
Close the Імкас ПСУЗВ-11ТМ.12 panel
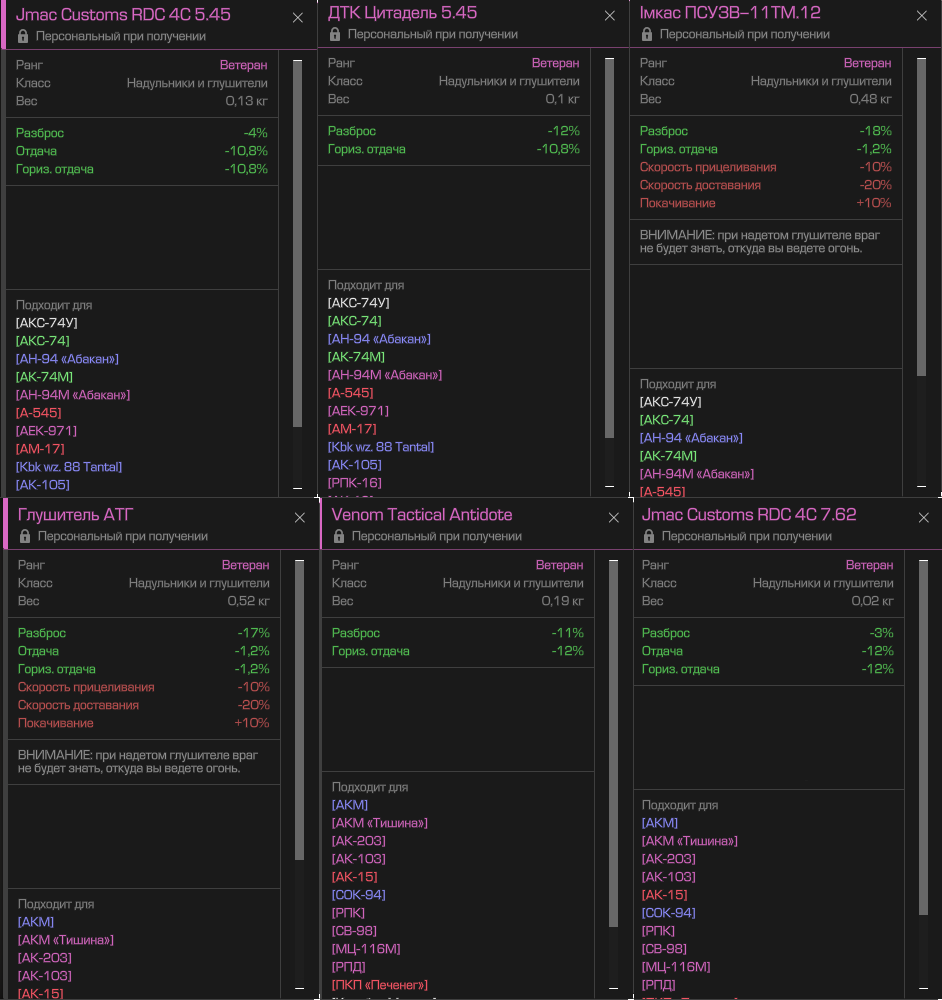[x=922, y=16]
